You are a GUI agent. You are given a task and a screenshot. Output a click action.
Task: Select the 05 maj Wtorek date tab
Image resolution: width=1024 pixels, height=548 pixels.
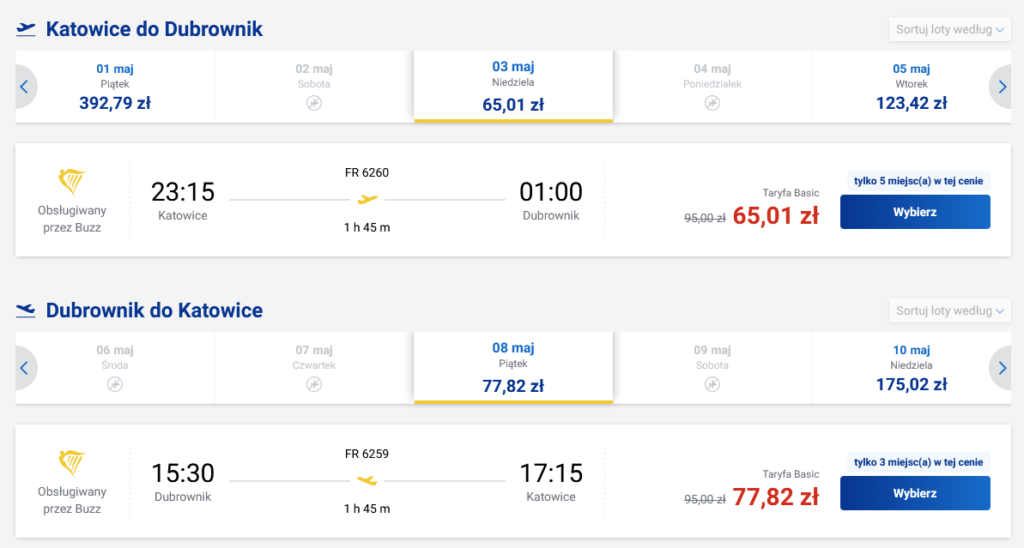click(911, 86)
